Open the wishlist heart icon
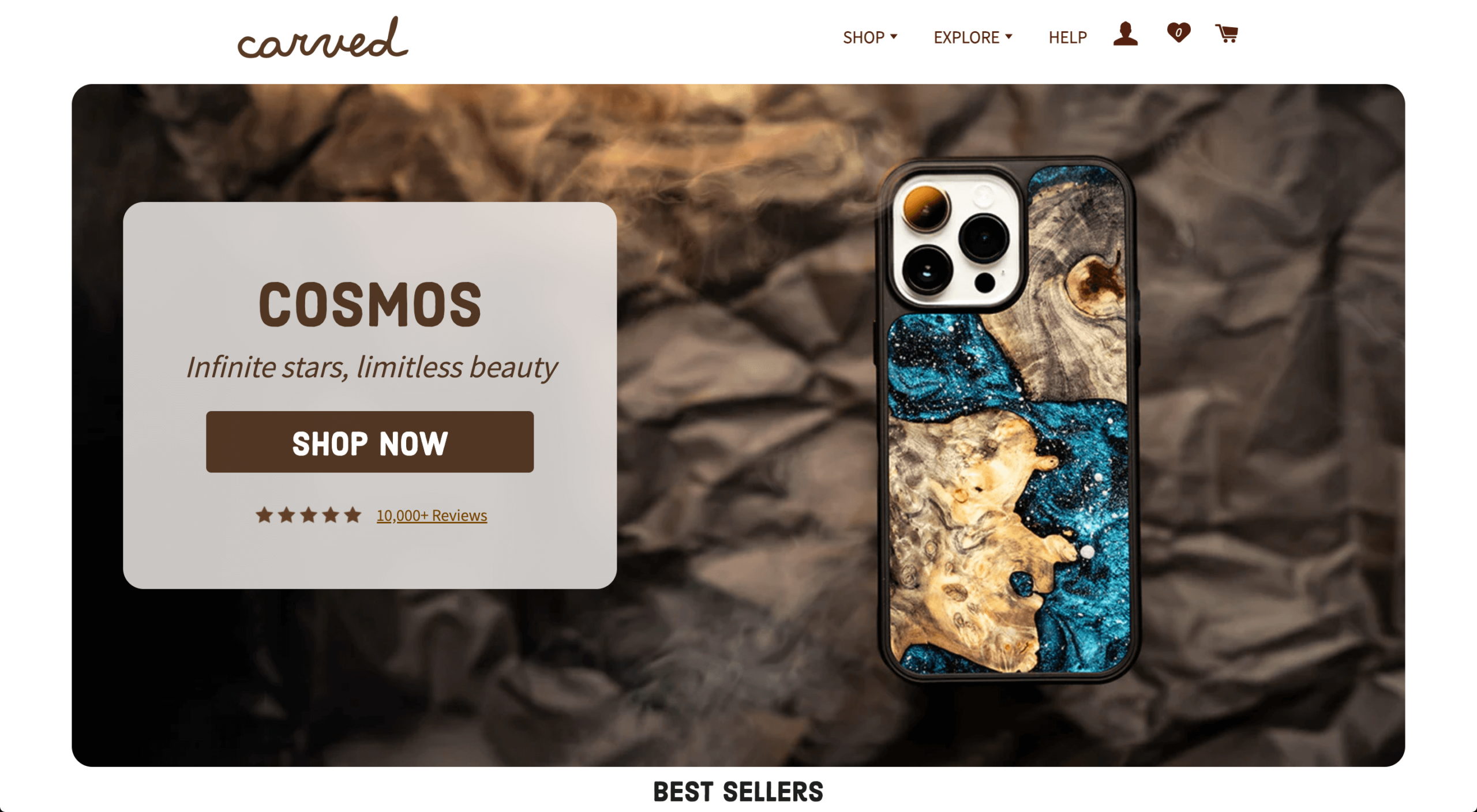The height and width of the screenshot is (812, 1477). pyautogui.click(x=1178, y=32)
